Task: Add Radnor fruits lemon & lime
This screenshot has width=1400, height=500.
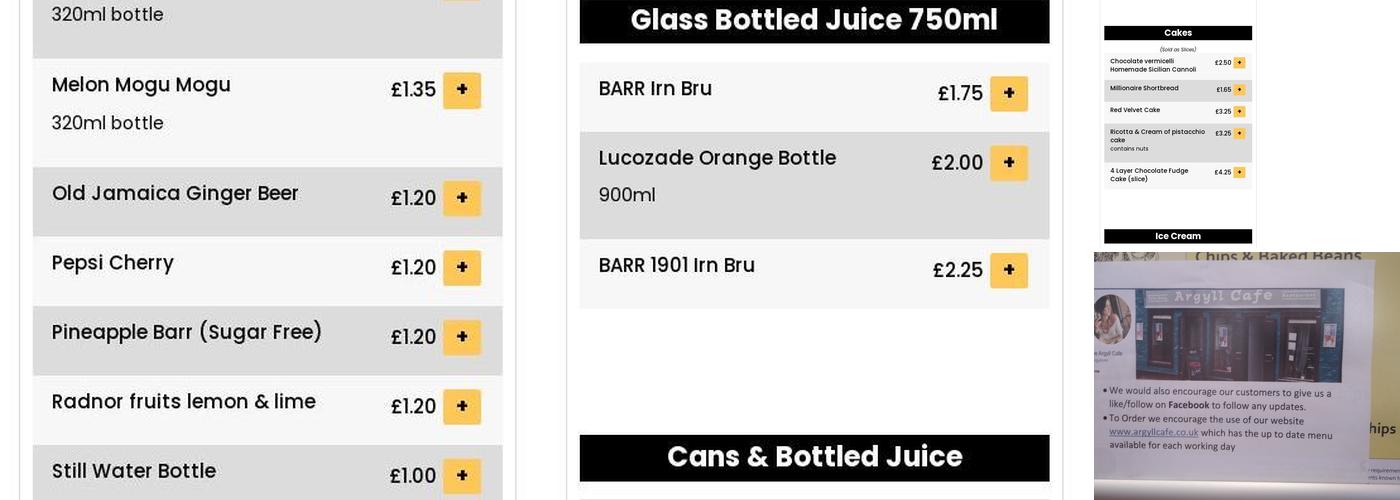Action: [x=461, y=407]
